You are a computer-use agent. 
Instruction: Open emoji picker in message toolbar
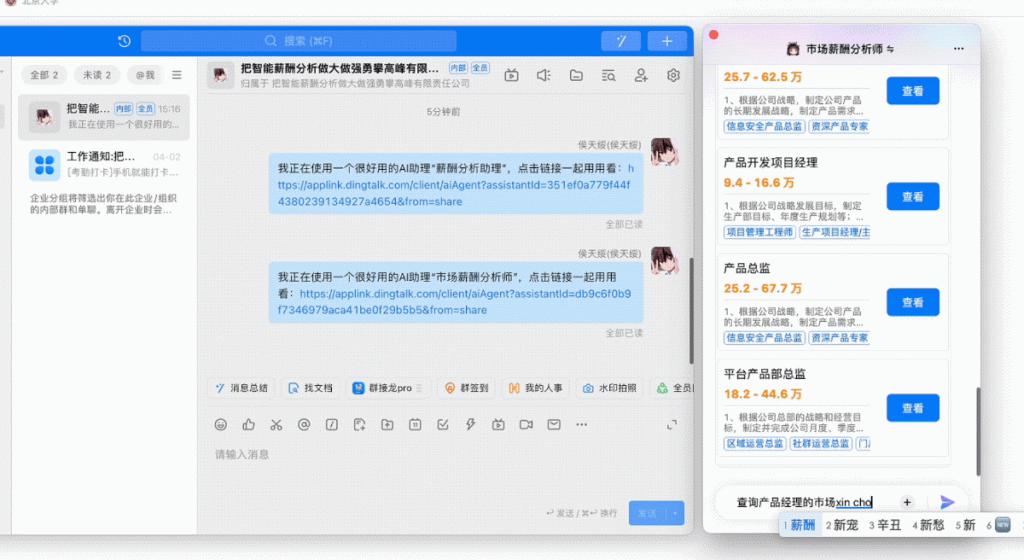pos(221,425)
